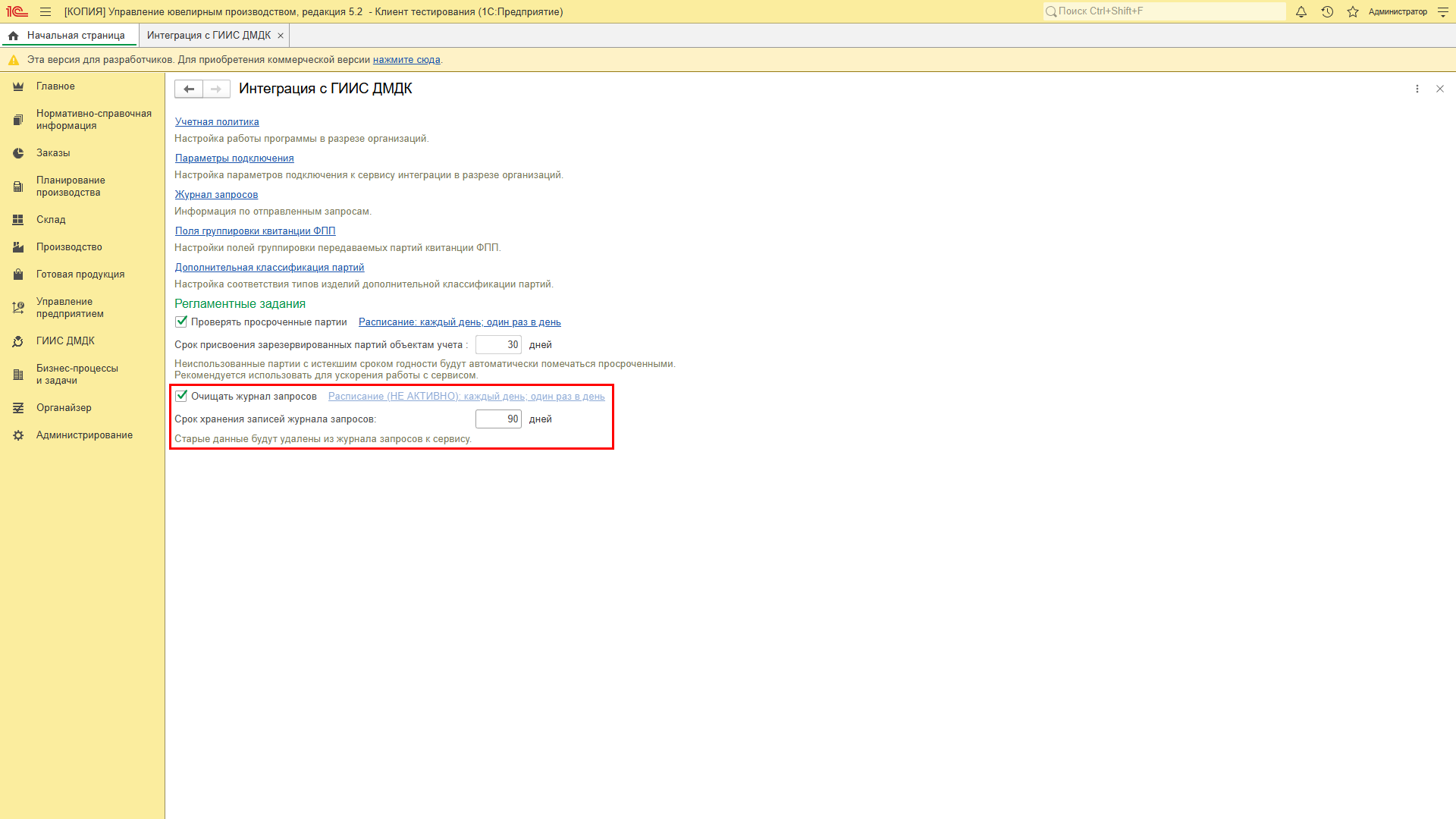Click the Органайзер icon

pos(18,408)
